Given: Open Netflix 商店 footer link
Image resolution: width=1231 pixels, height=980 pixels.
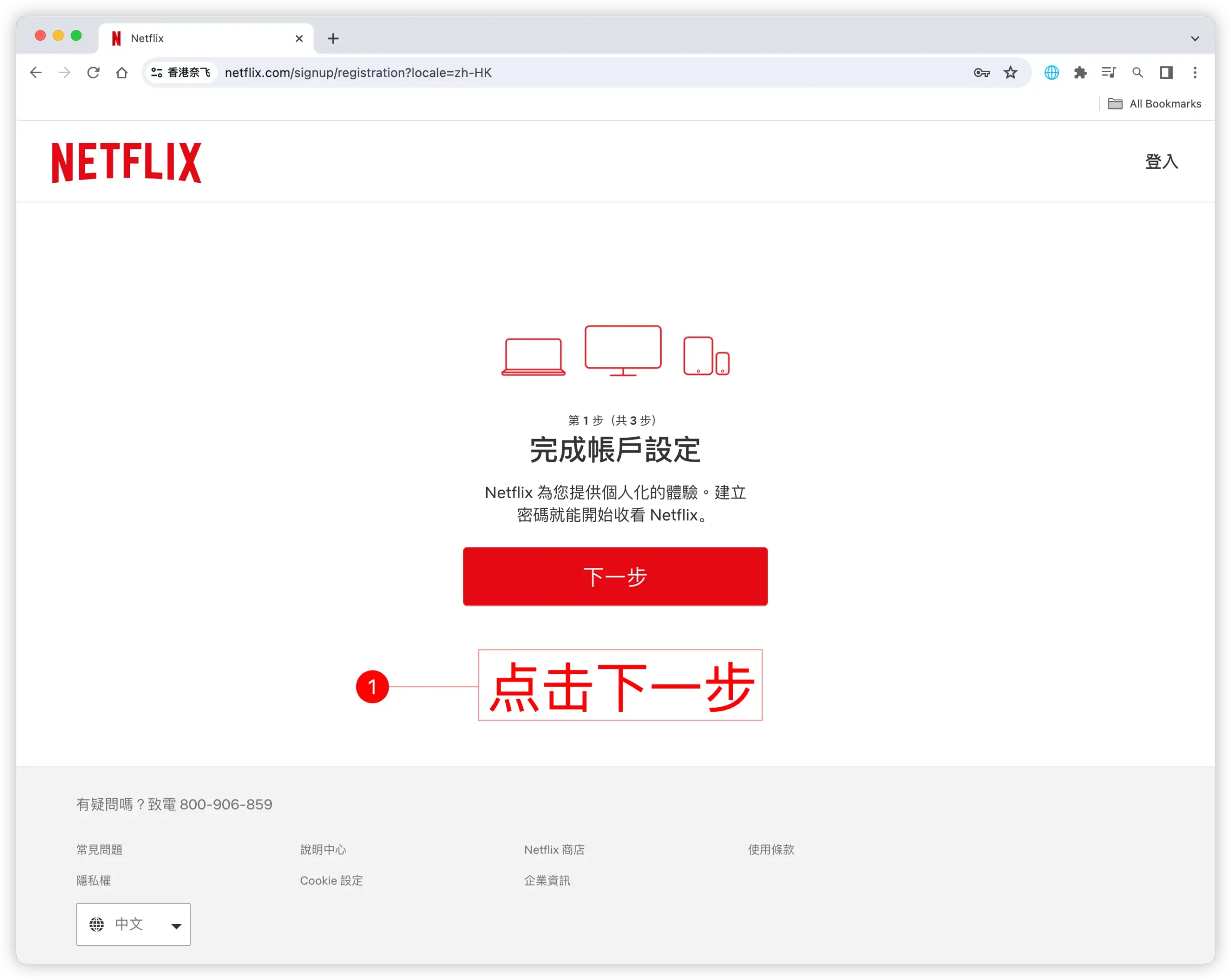Looking at the screenshot, I should (x=554, y=849).
